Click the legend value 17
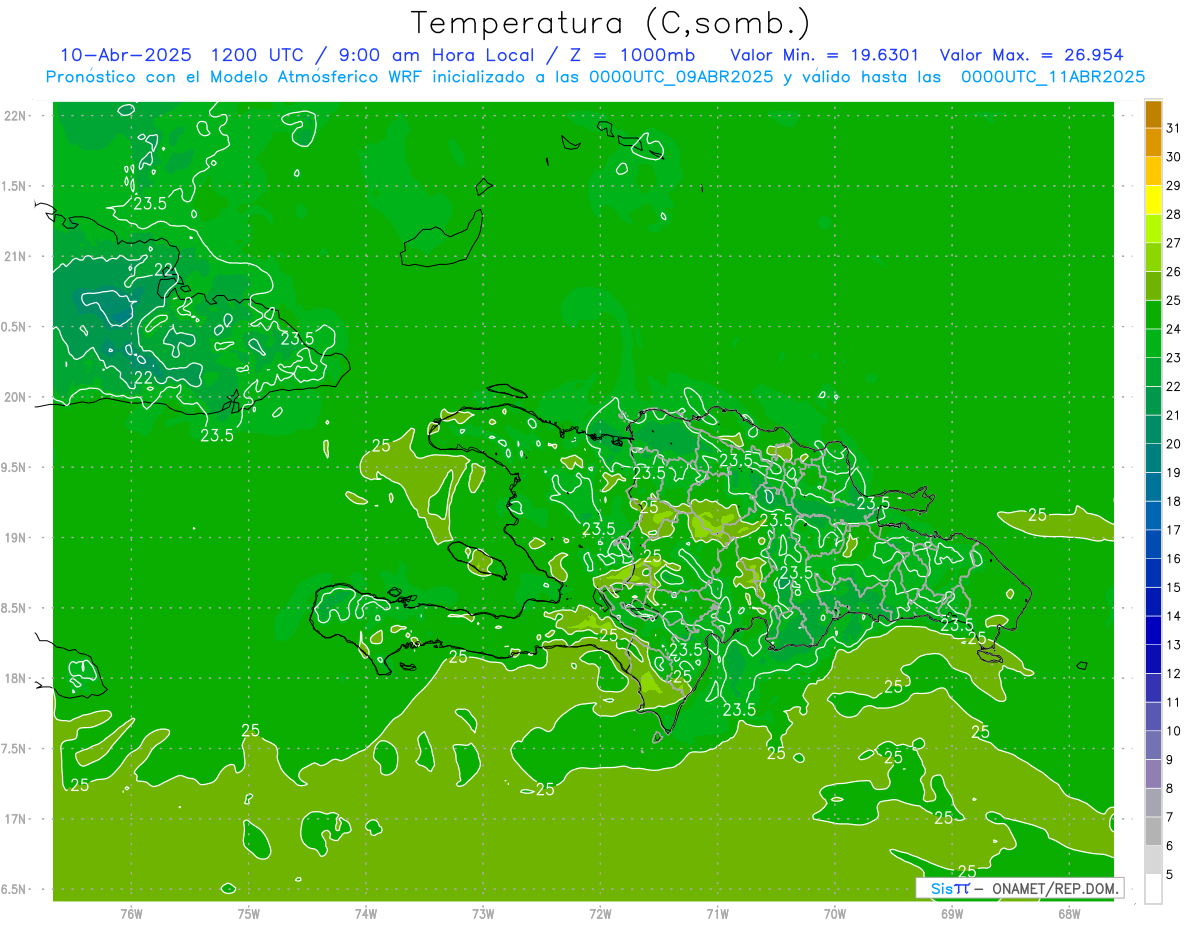This screenshot has width=1200, height=927. pyautogui.click(x=1173, y=529)
